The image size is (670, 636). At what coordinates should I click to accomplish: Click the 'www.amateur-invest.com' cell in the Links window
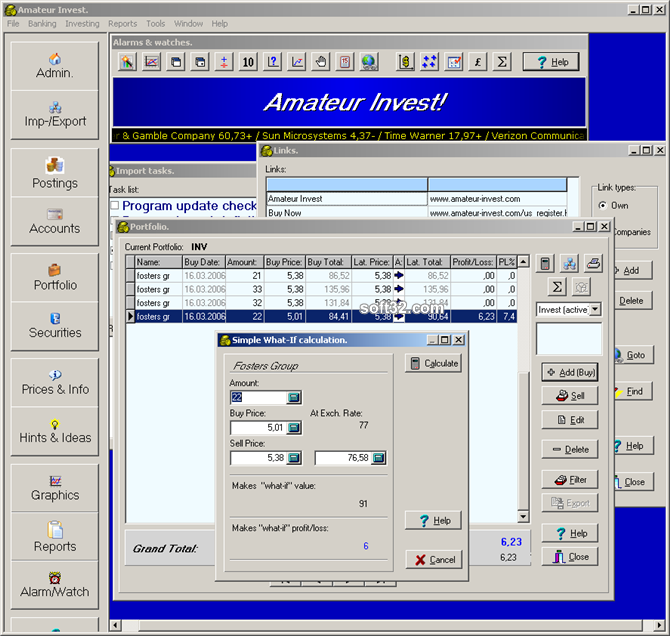497,199
